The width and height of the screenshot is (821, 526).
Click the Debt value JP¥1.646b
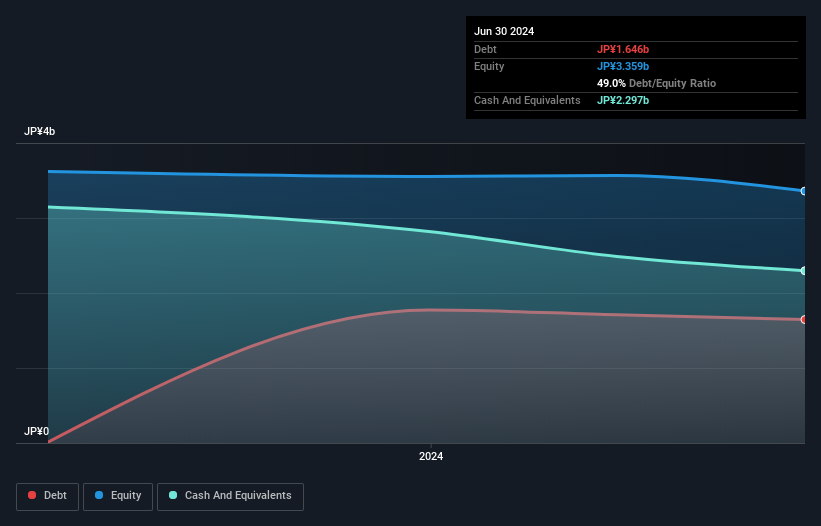point(623,49)
